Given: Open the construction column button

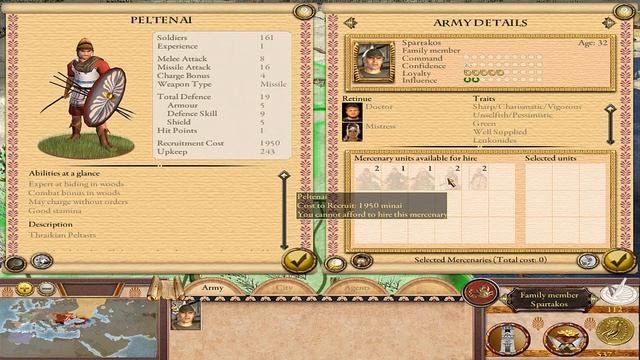Looking at the screenshot, I should click(508, 338).
